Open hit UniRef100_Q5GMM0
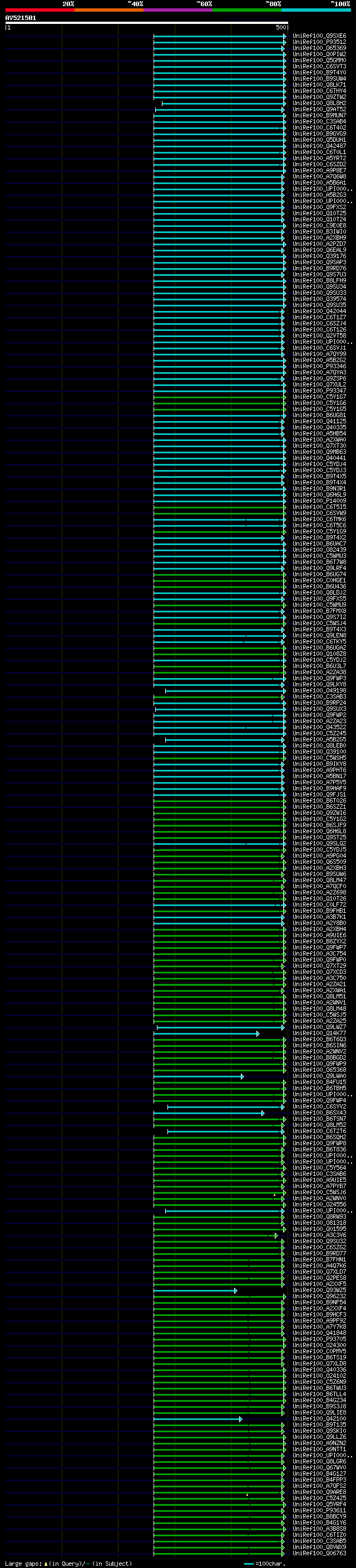 point(319,60)
